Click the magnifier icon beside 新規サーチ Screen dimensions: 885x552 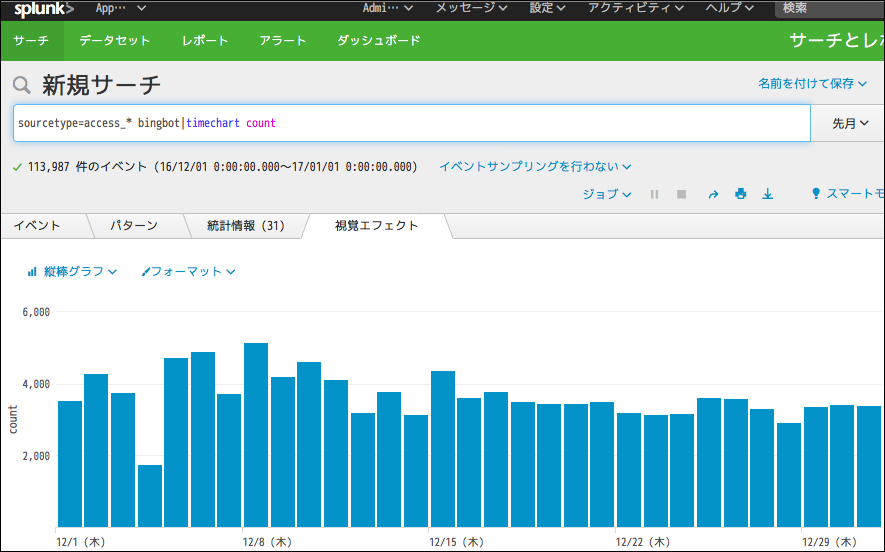coord(22,86)
